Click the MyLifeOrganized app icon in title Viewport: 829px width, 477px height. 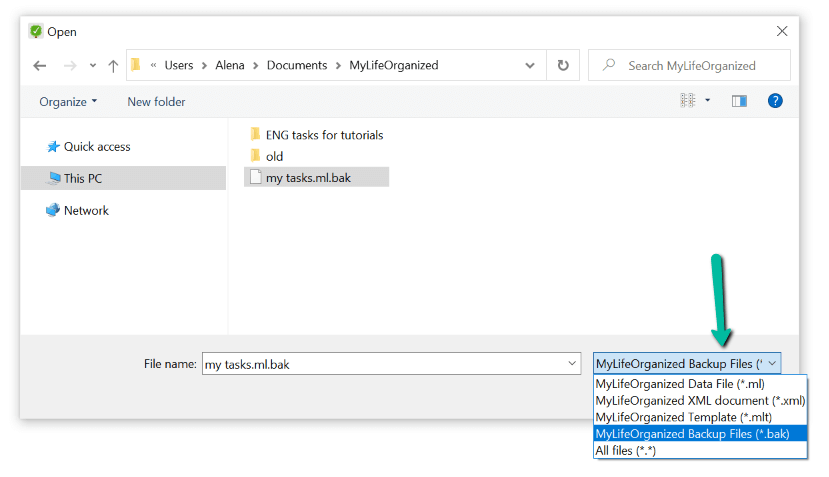point(36,31)
